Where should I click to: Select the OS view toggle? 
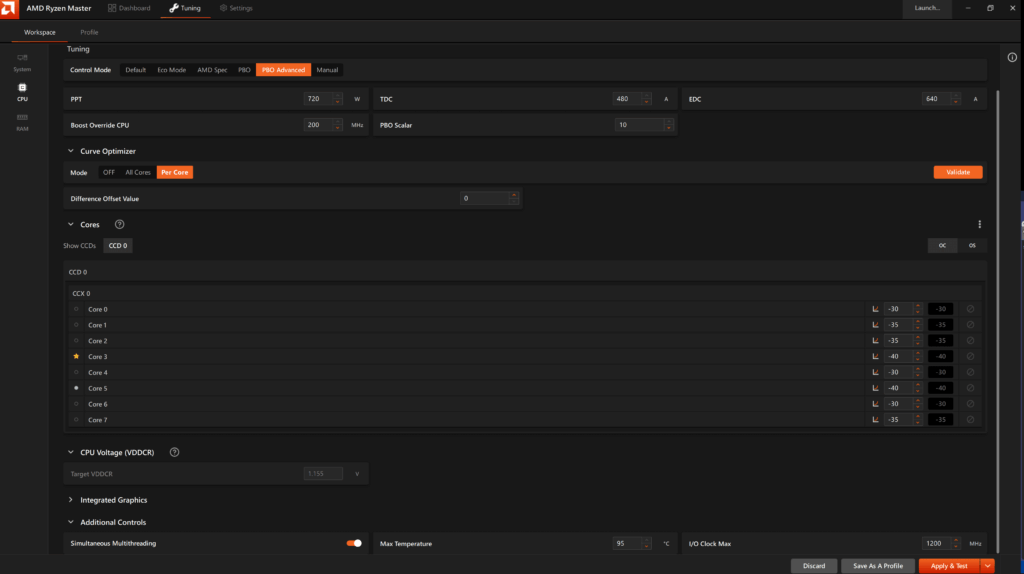click(972, 246)
